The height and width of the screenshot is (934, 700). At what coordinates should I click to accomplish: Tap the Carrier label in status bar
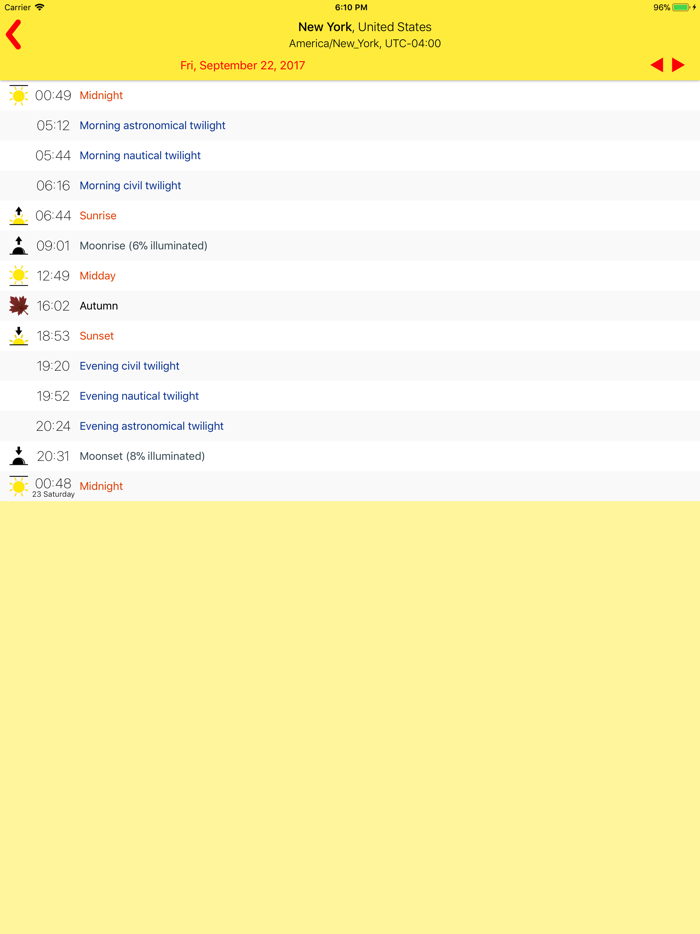(x=17, y=8)
